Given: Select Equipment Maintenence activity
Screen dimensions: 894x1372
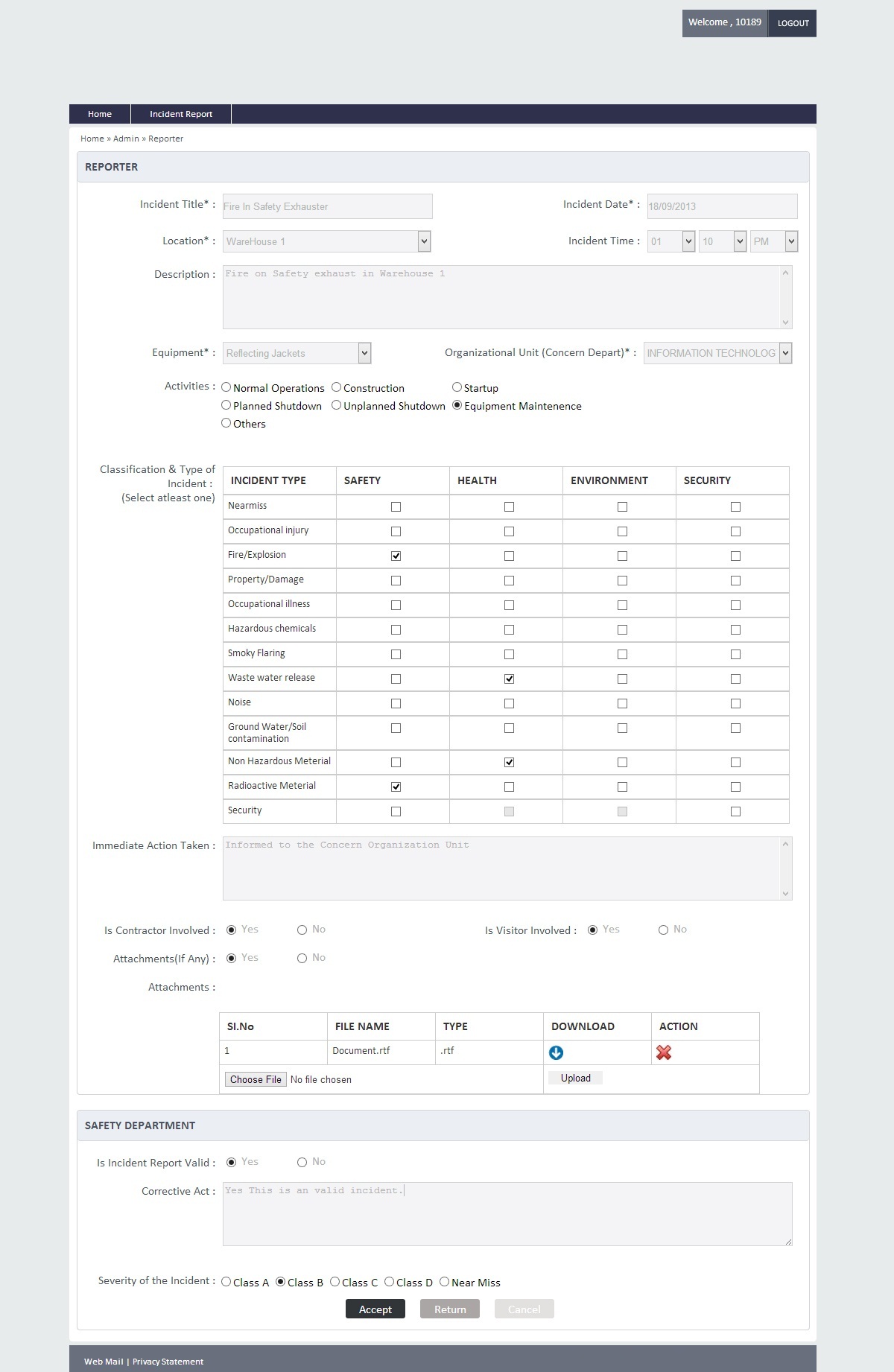Looking at the screenshot, I should click(x=457, y=405).
